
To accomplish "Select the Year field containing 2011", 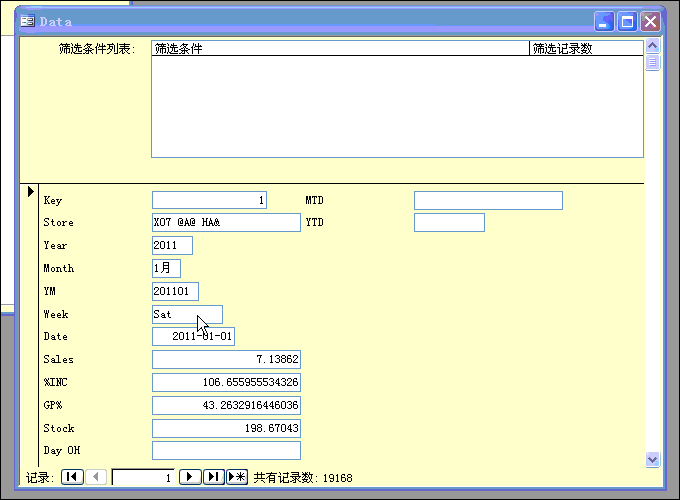I will tap(172, 245).
